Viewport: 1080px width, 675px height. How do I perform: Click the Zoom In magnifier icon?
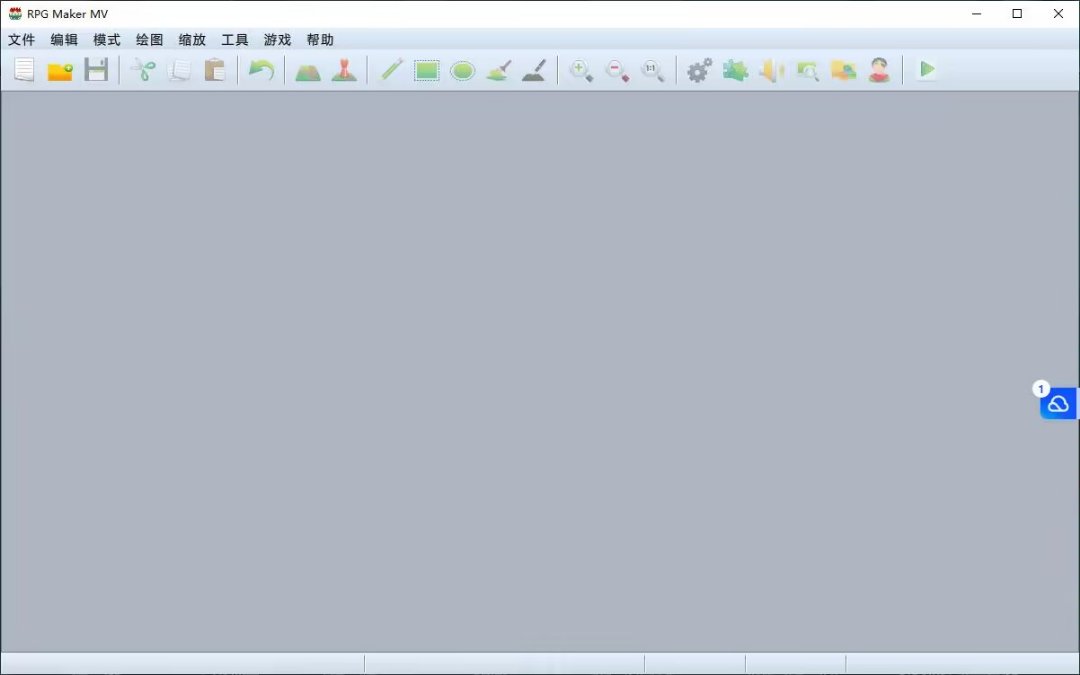click(x=581, y=70)
